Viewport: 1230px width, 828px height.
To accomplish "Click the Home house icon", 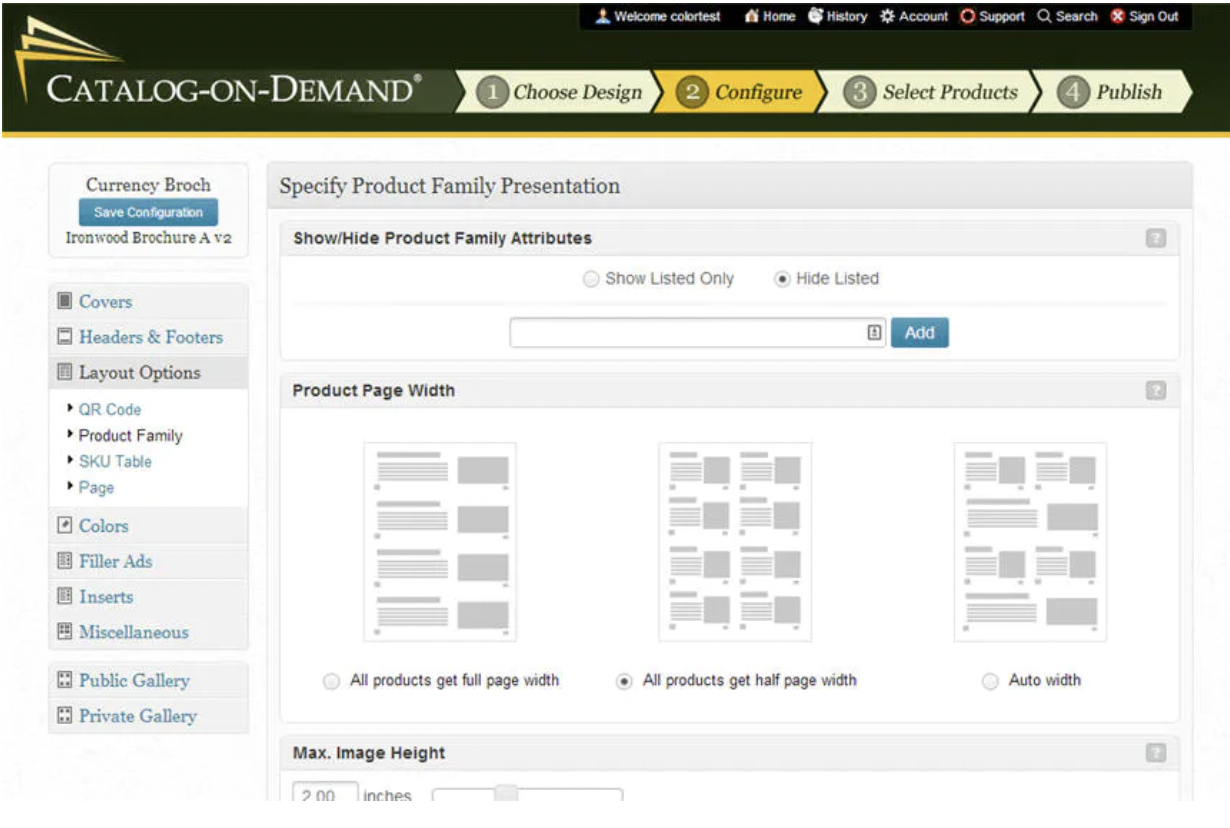I will 752,16.
